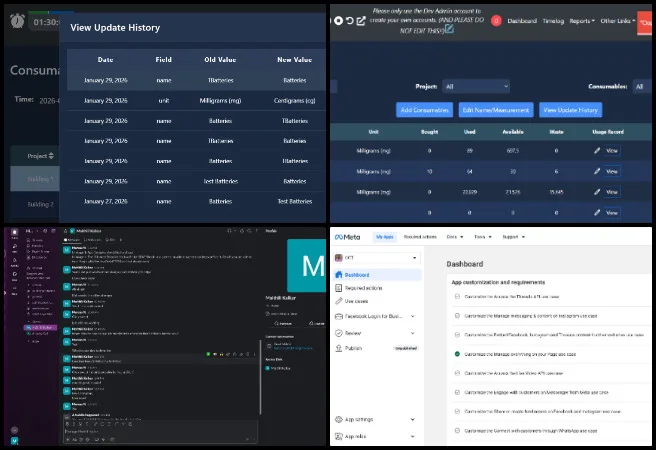Click the edit icon beside the admin notice
656x450 pixels.
coord(449,28)
